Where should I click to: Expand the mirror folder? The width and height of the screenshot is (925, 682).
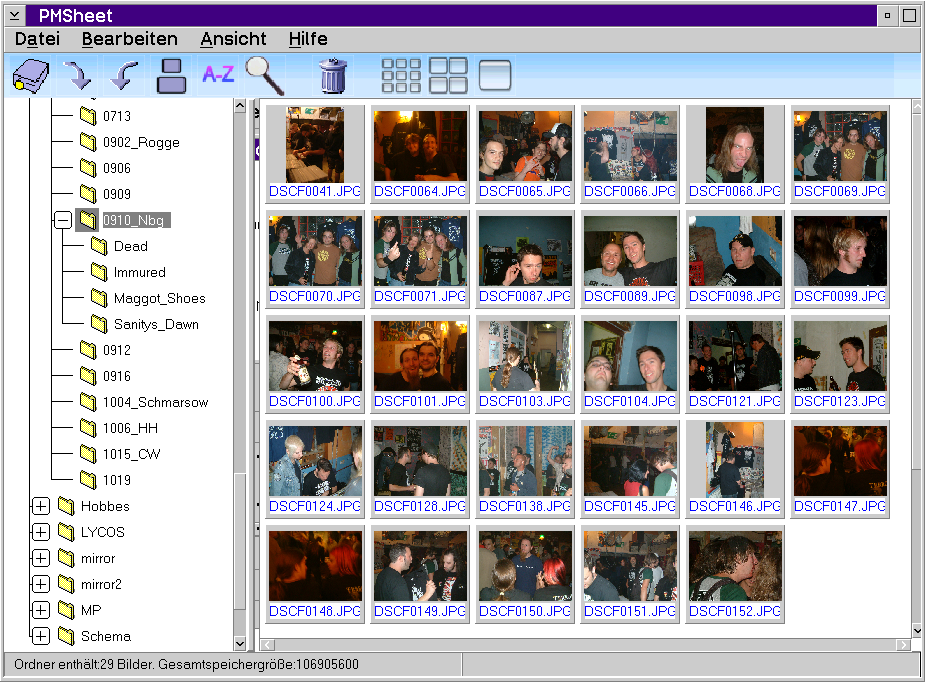(x=40, y=558)
